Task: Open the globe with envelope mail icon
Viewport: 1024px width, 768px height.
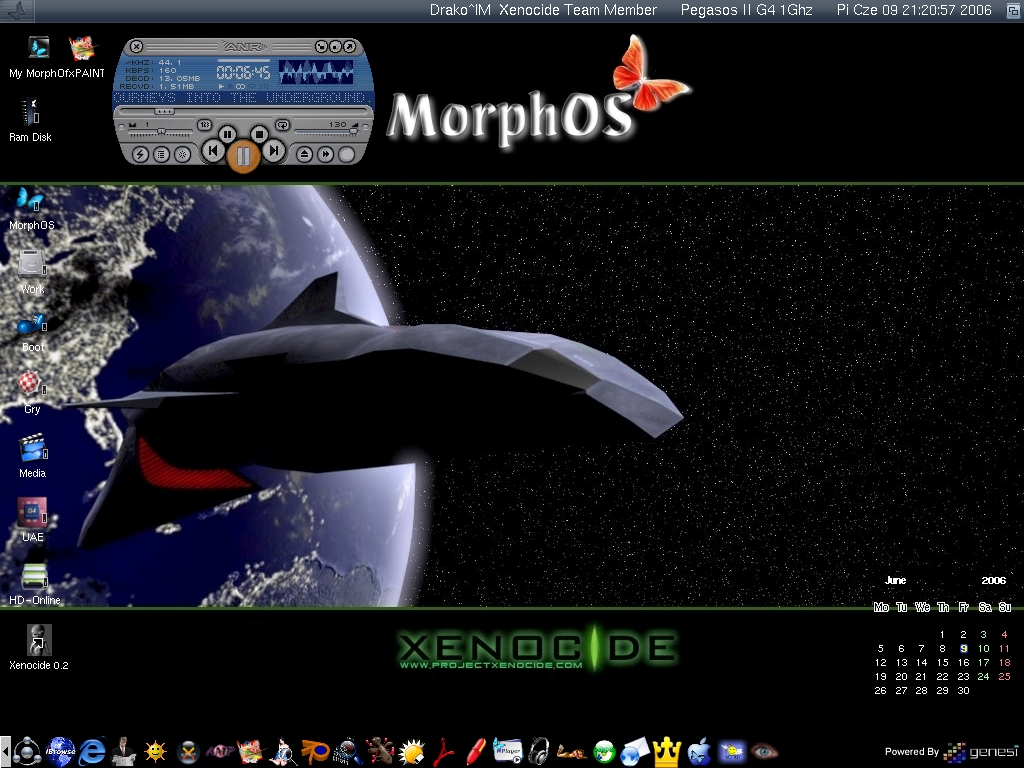Action: coord(634,752)
